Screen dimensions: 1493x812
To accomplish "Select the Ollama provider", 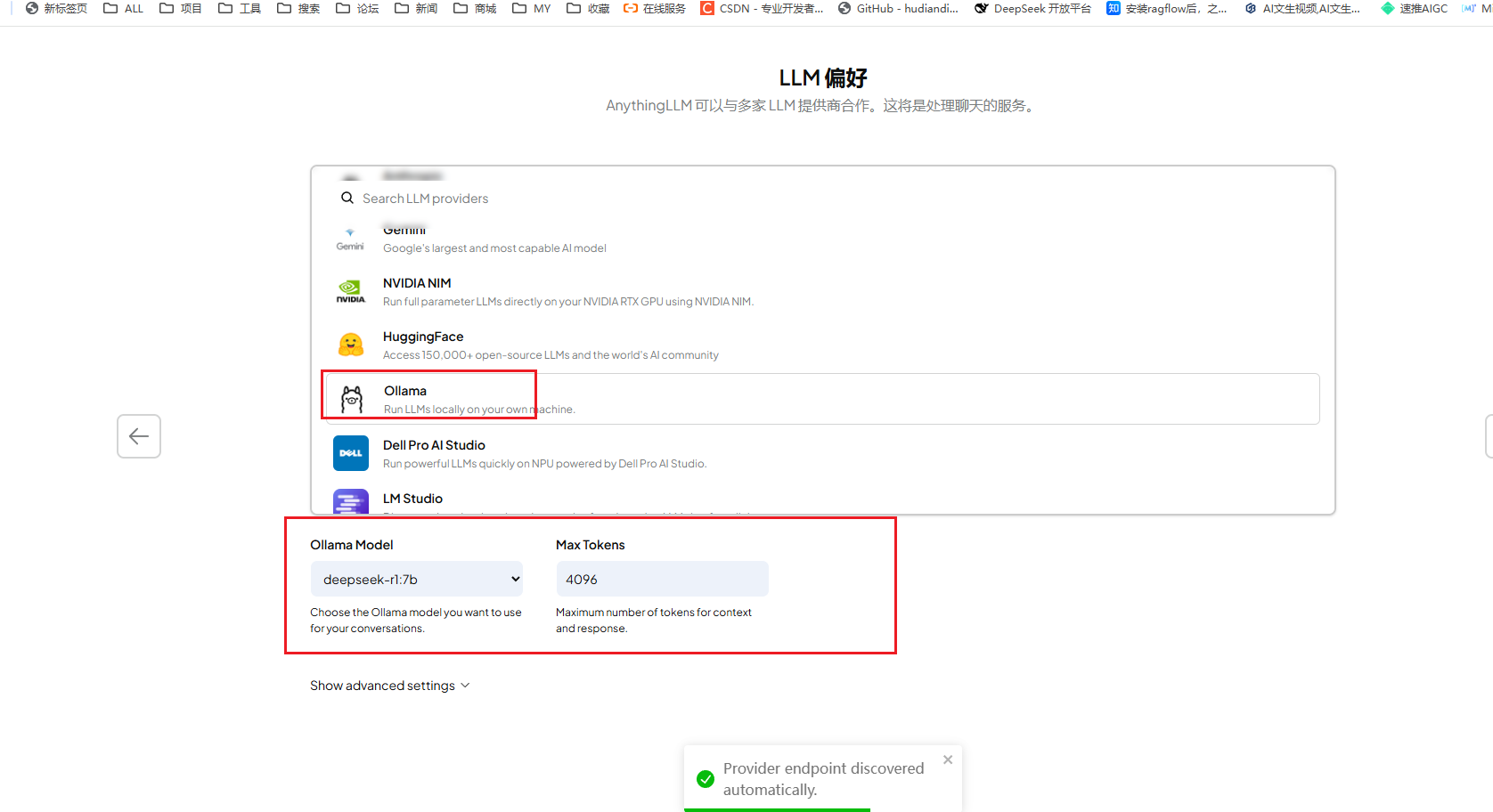I will tap(823, 399).
